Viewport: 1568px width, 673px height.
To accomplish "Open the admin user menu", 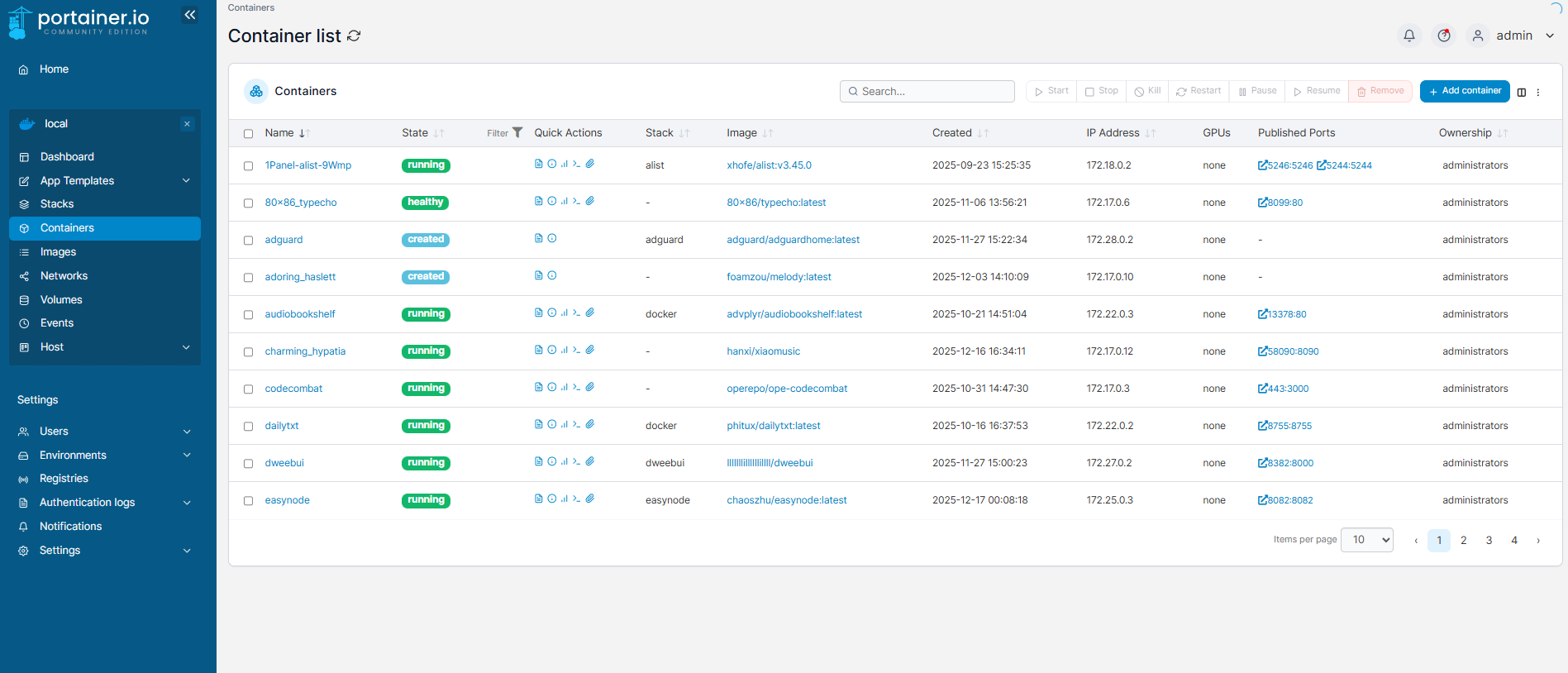I will coord(1513,36).
